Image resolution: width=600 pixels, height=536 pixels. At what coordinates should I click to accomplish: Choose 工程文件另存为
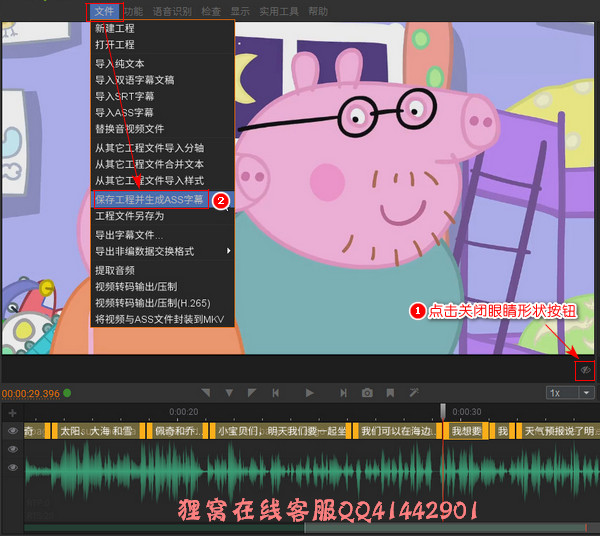point(163,216)
